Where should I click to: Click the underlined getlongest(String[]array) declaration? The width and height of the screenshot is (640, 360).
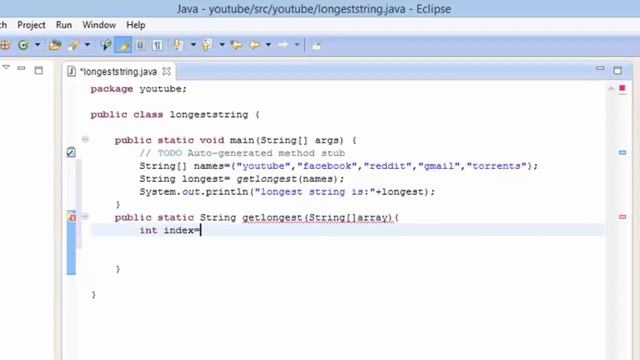[317, 218]
